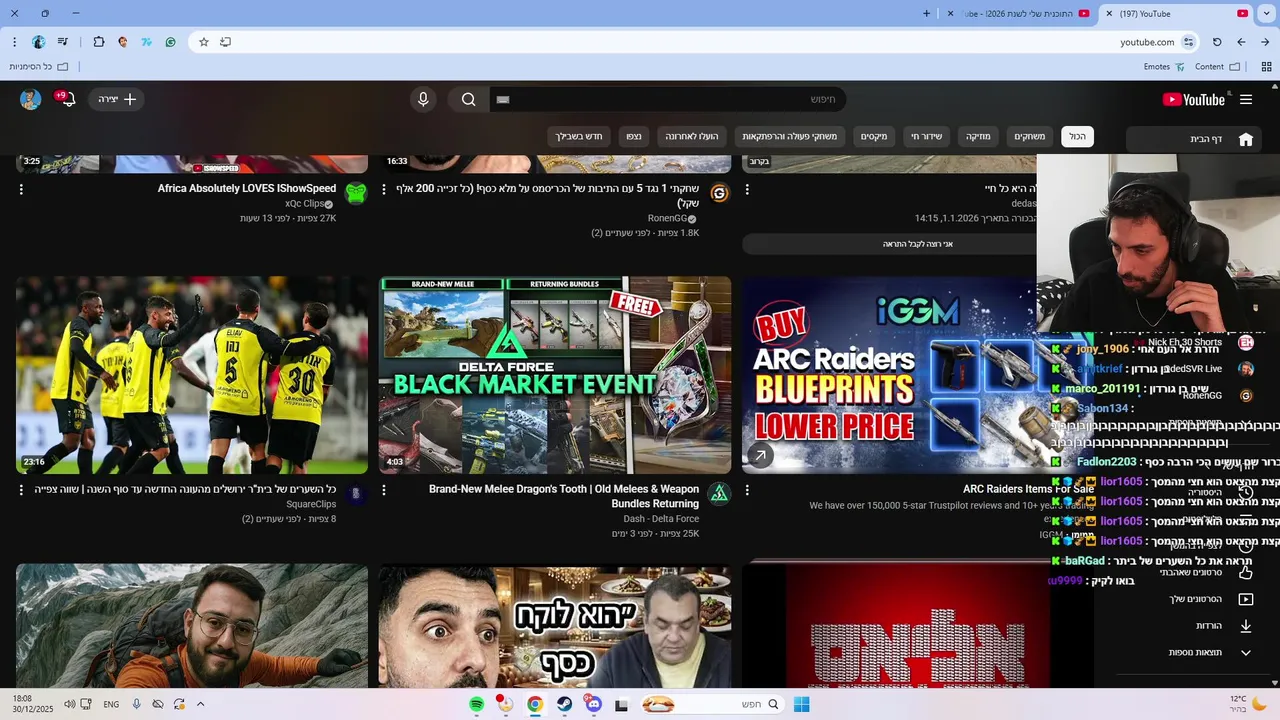Screen dimensions: 1280x720
Task: Select the 'משחקי פעולה והרפתקאות' chip
Action: [790, 136]
